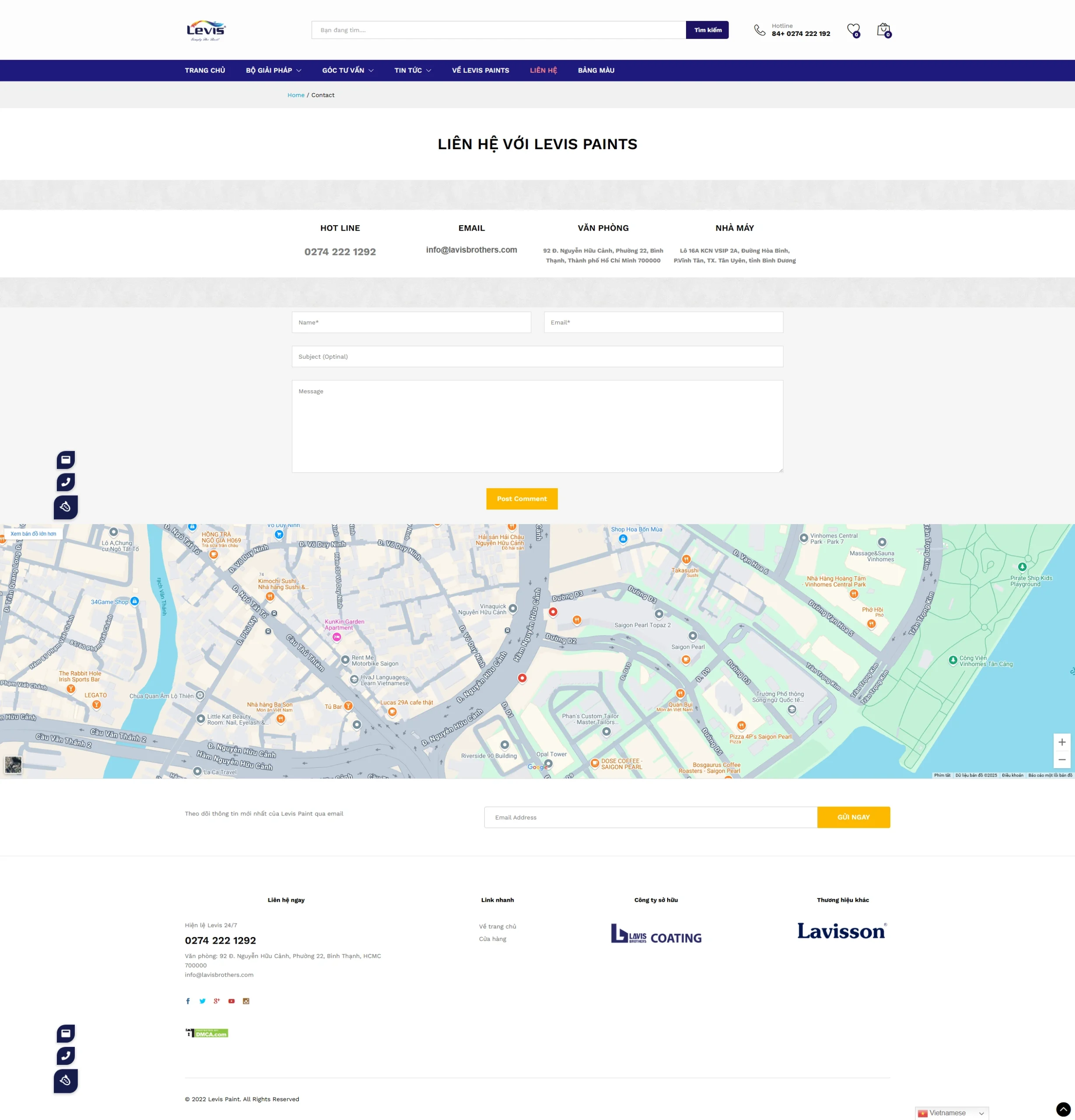The height and width of the screenshot is (1120, 1075).
Task: Open the Facebook social icon in footer
Action: (x=188, y=1001)
